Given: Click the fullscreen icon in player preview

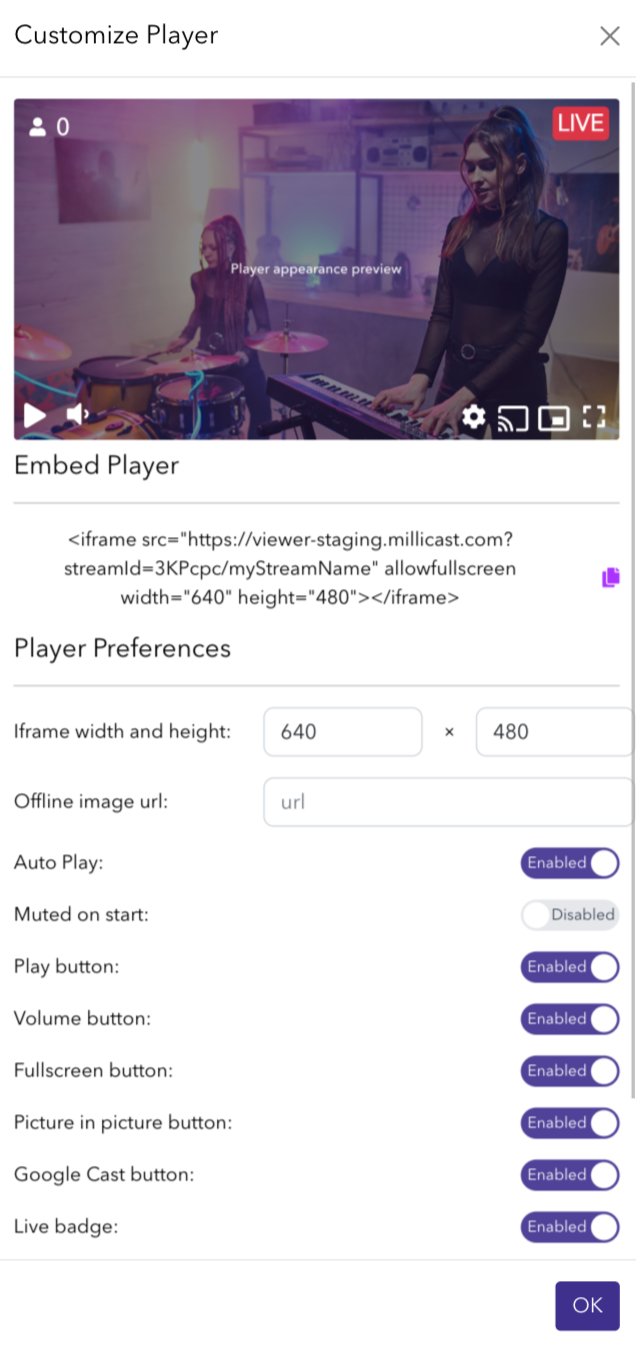Looking at the screenshot, I should click(x=594, y=417).
